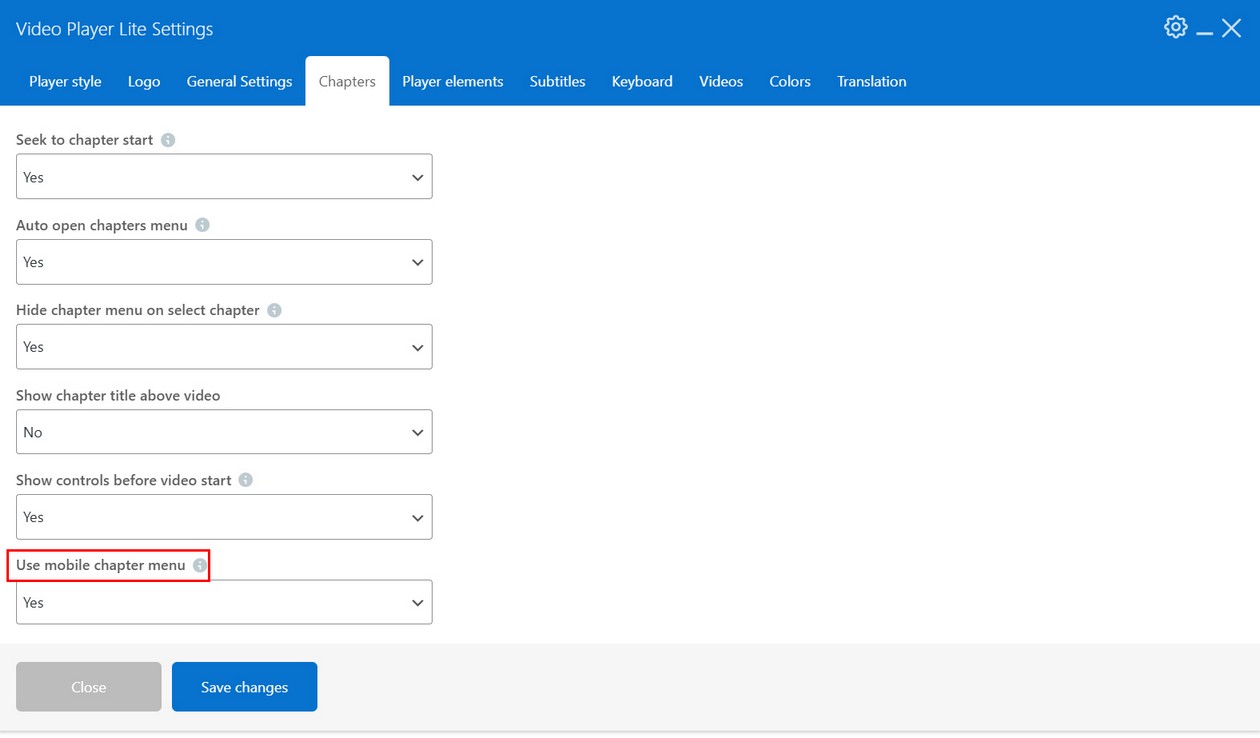Go to the Colors tab

[789, 82]
